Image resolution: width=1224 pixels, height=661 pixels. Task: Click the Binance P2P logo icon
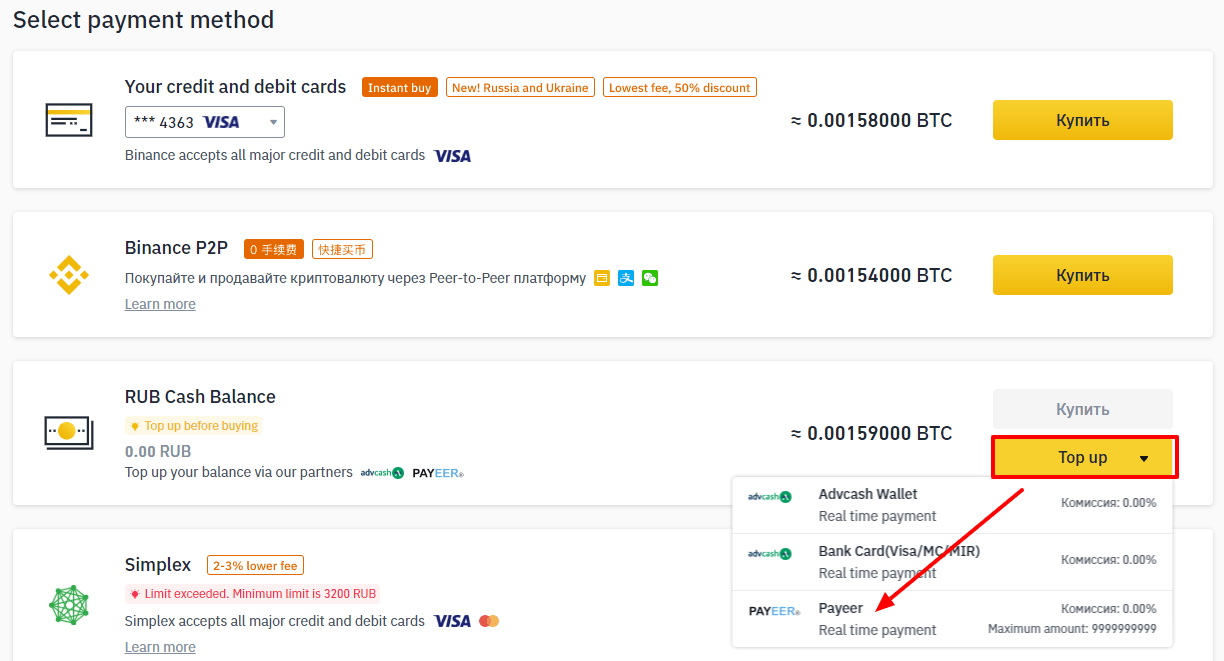(x=69, y=275)
